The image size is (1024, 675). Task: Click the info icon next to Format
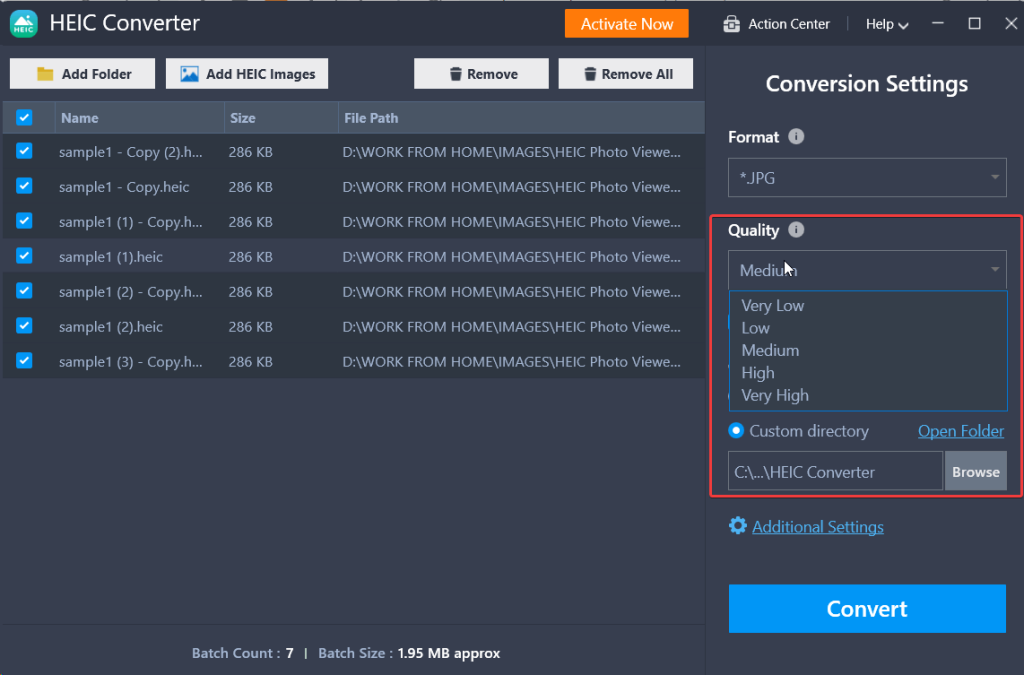(x=795, y=136)
